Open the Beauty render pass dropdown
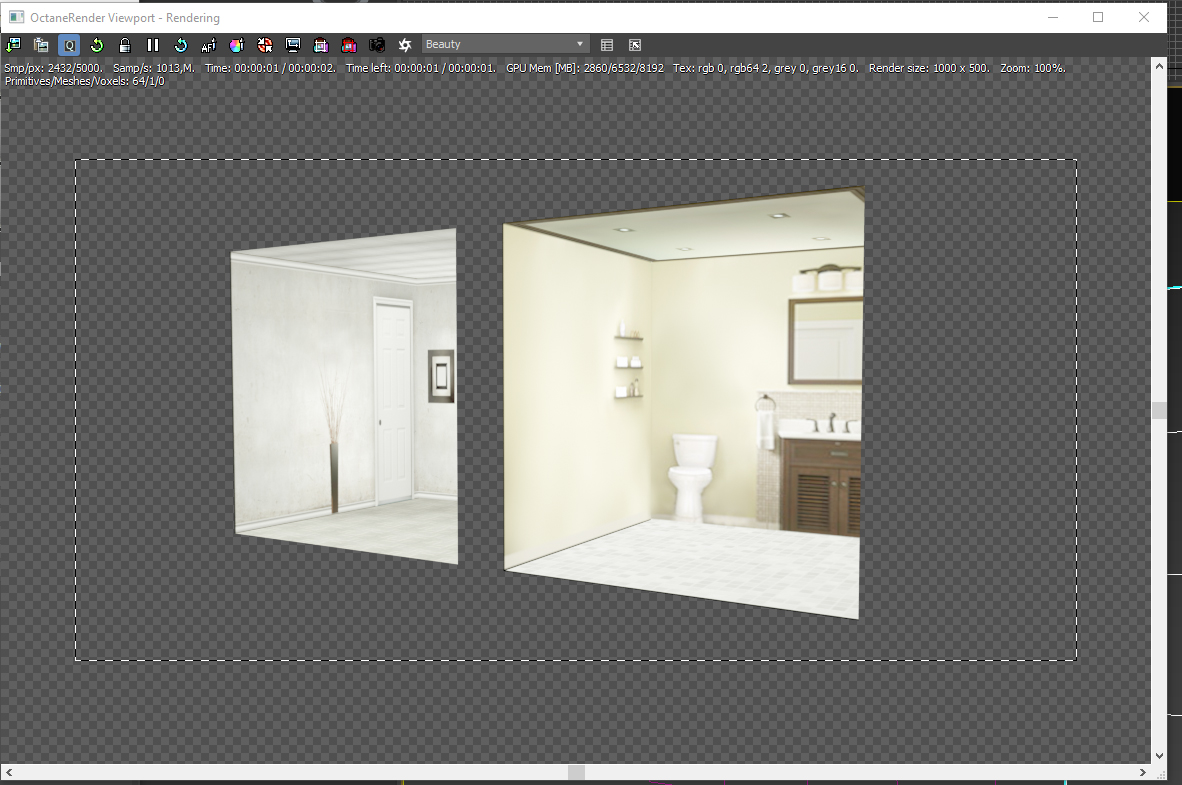The width and height of the screenshot is (1182, 785). [x=504, y=44]
